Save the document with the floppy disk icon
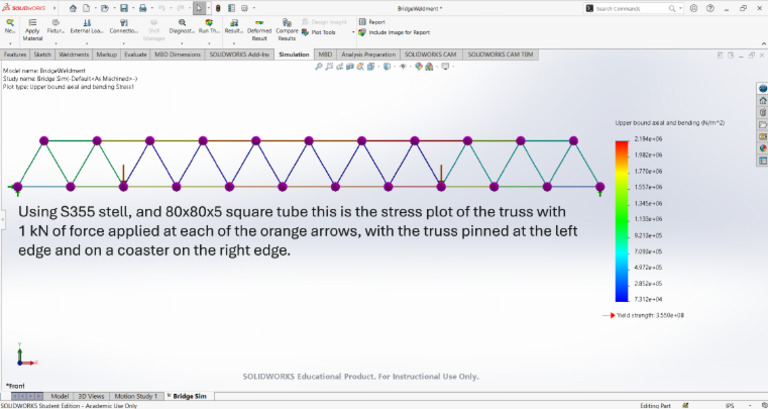 coord(124,8)
